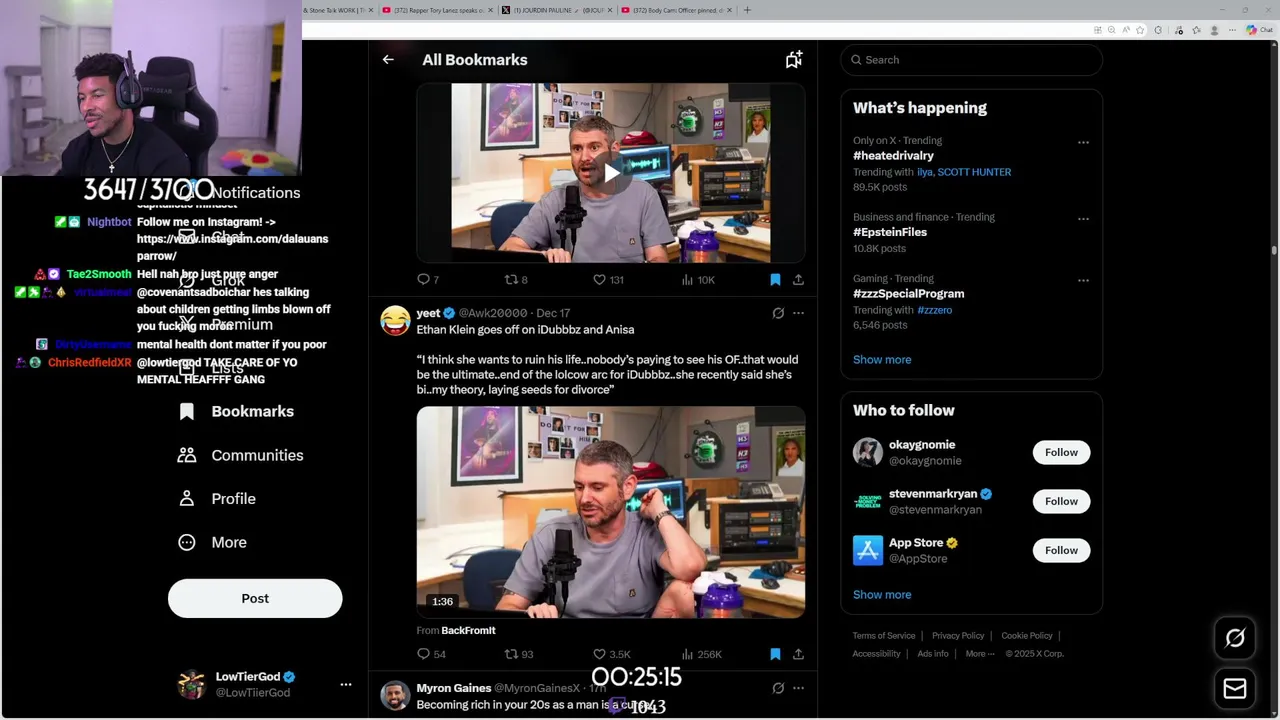Go back using the arrow beside All Bookmarks
Viewport: 1280px width, 720px height.
(388, 60)
